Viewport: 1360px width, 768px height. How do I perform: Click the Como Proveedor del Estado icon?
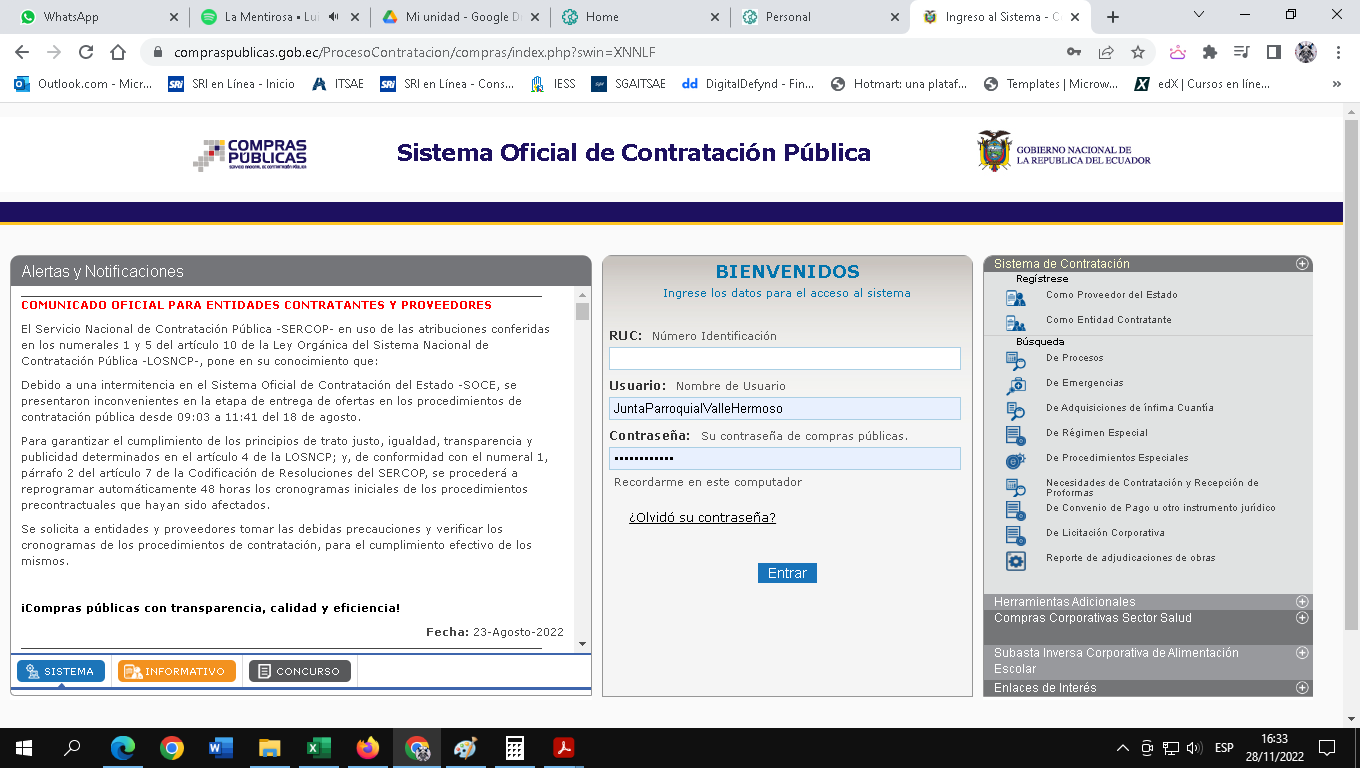[x=1015, y=296]
